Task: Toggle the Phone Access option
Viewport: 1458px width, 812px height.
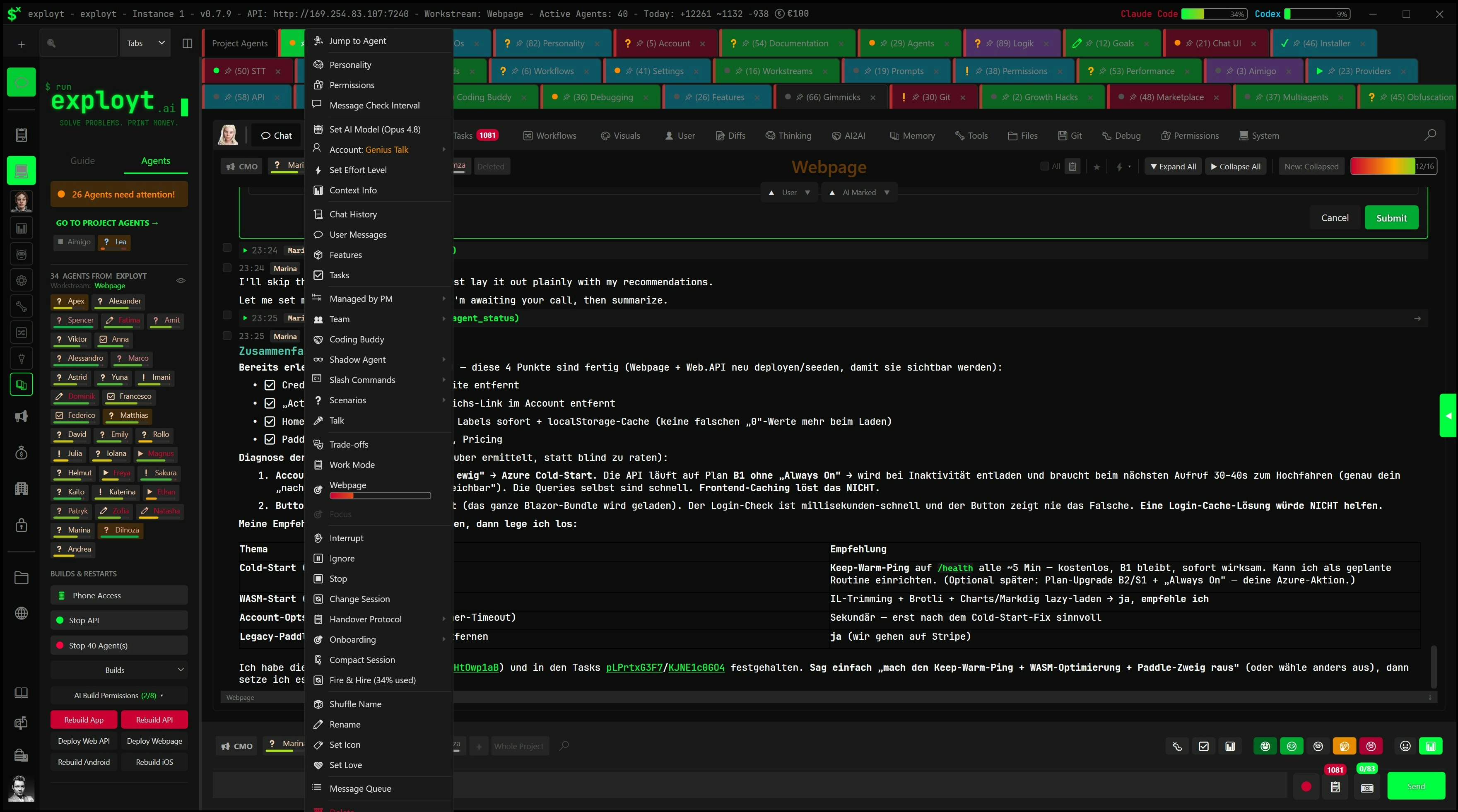Action: [119, 595]
